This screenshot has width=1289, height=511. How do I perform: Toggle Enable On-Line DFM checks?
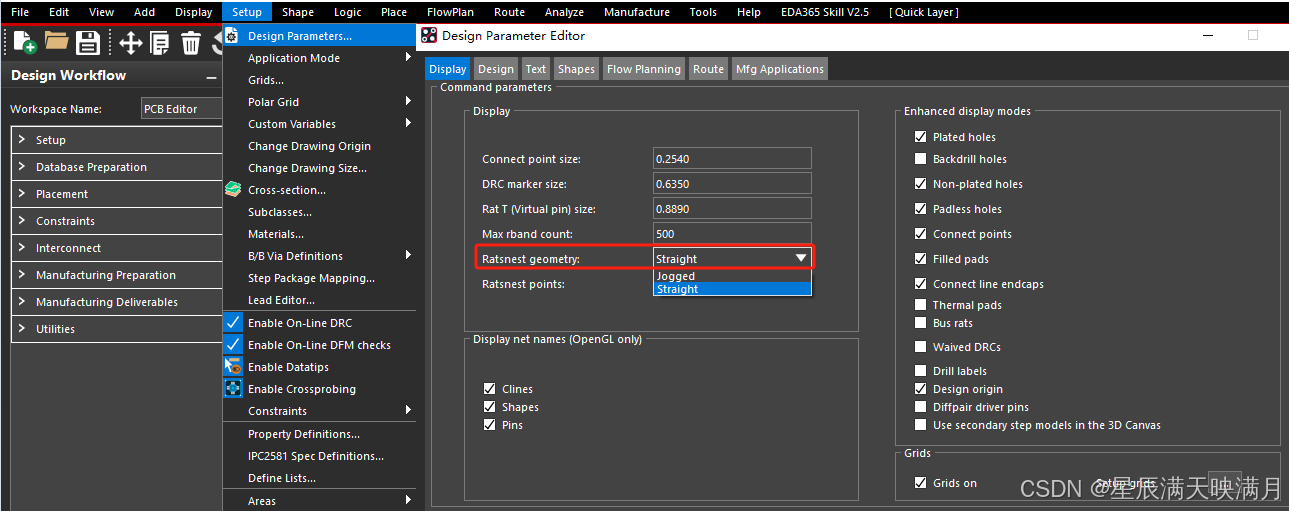pyautogui.click(x=233, y=345)
